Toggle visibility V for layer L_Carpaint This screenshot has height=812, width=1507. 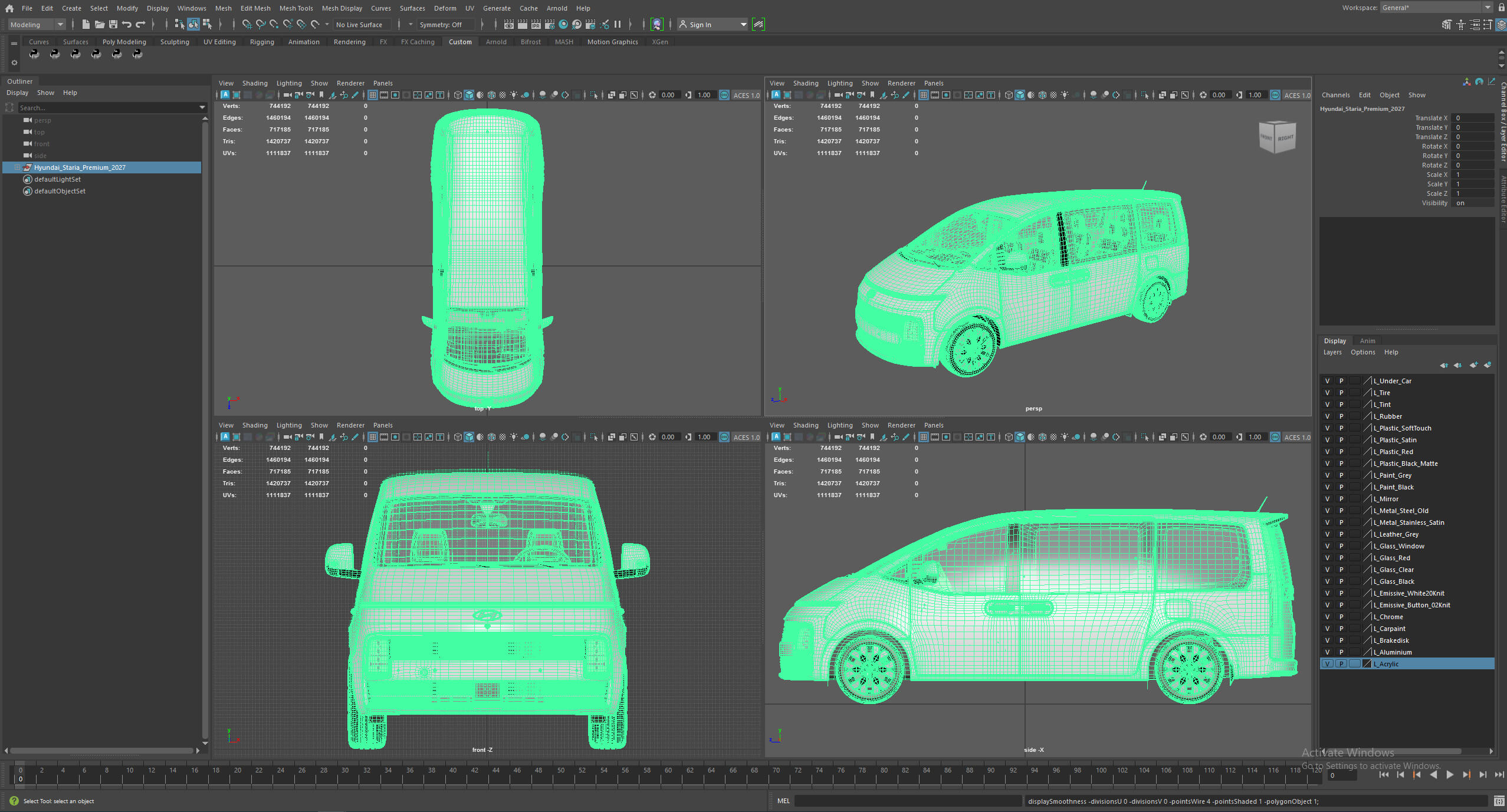coord(1327,629)
